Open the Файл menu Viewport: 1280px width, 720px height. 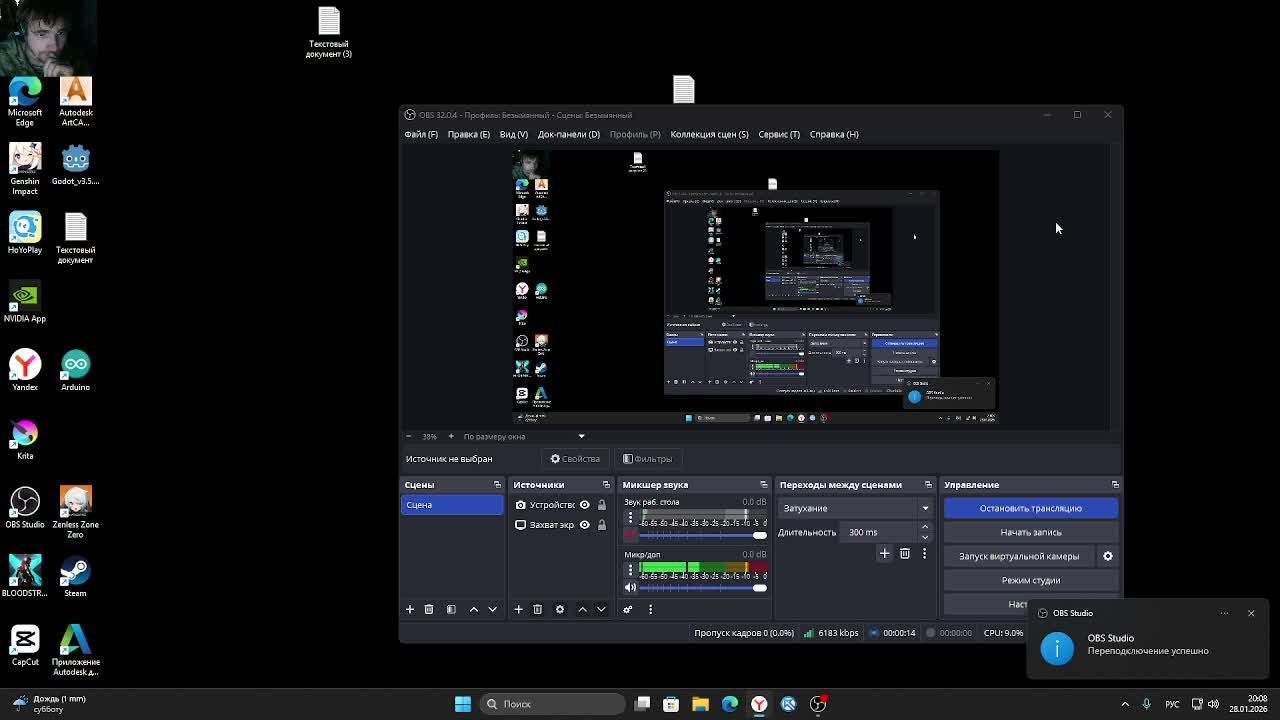pos(421,134)
